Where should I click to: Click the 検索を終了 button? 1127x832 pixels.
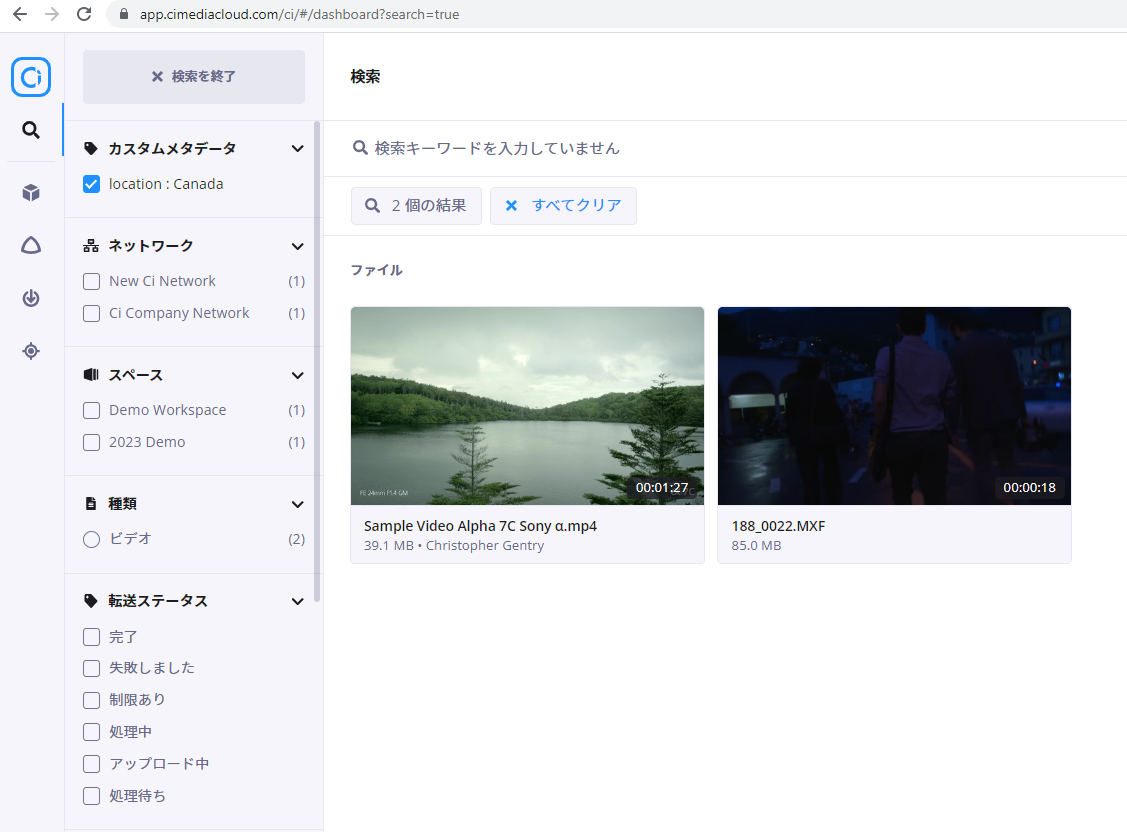193,76
